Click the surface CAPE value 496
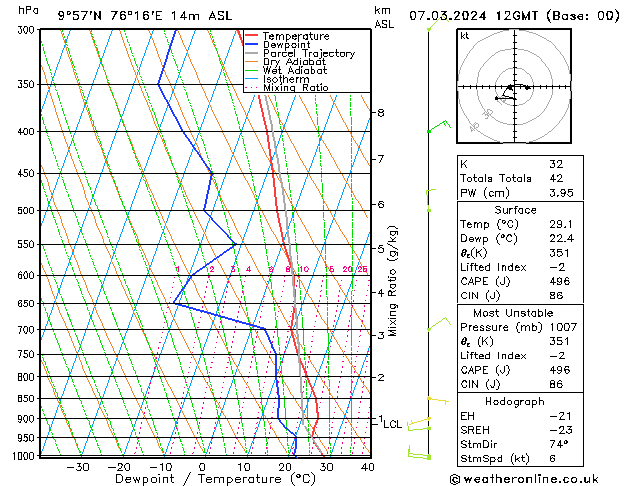Screen dimensions: 629x486 click(560, 281)
